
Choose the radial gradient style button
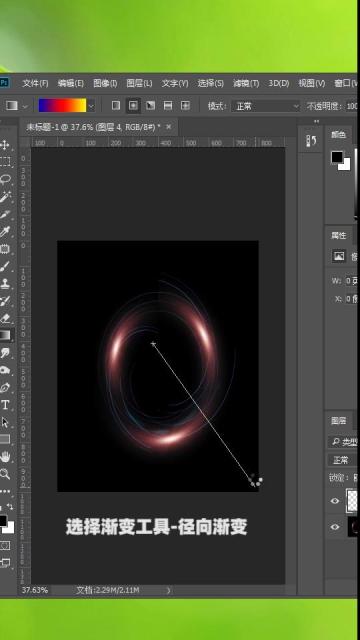coord(133,106)
